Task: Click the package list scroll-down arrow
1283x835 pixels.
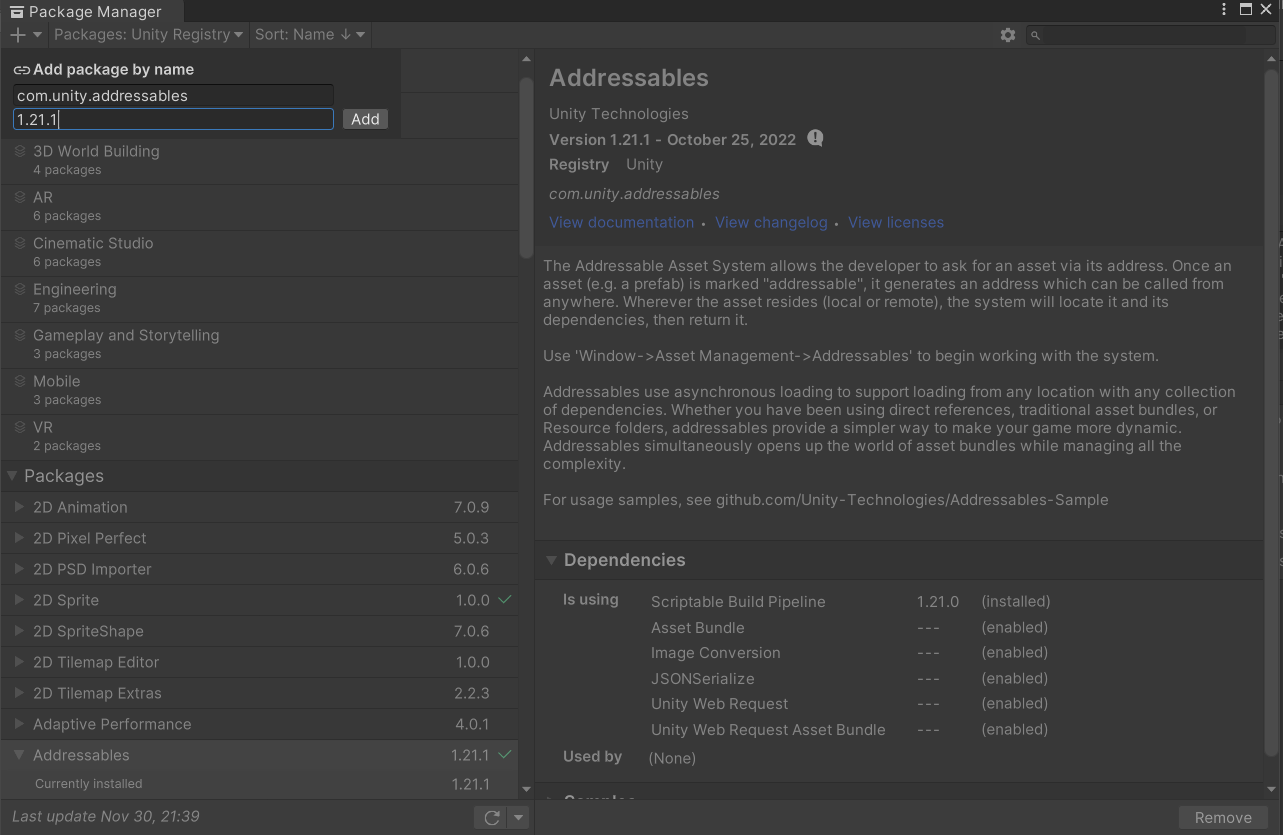Action: pos(526,789)
